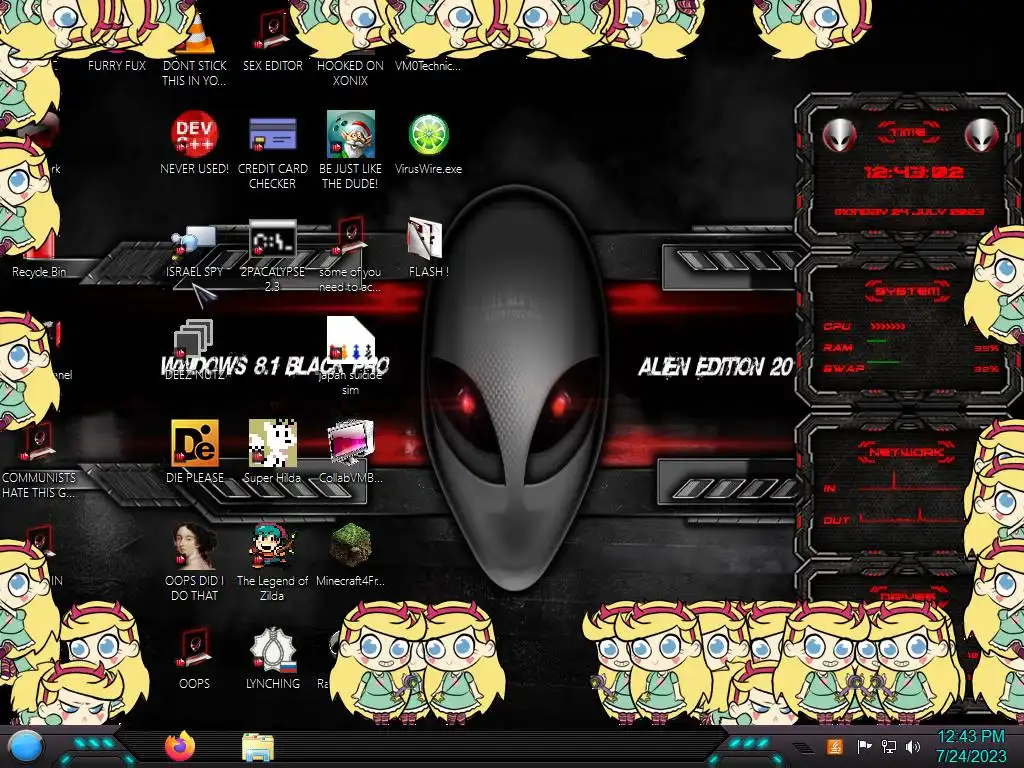This screenshot has width=1024, height=768.
Task: Open the 2PACALYPSE 2.3 console icon
Action: [272, 240]
